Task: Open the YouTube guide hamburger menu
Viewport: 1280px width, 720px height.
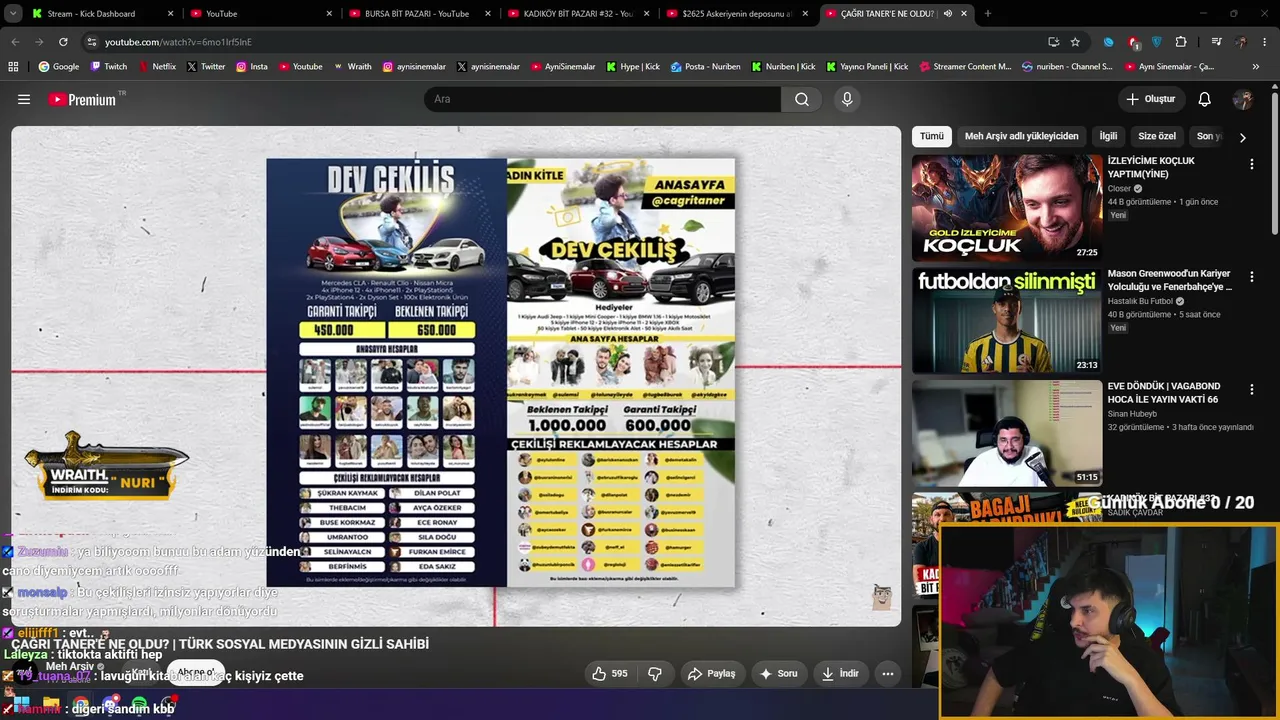Action: pyautogui.click(x=24, y=99)
